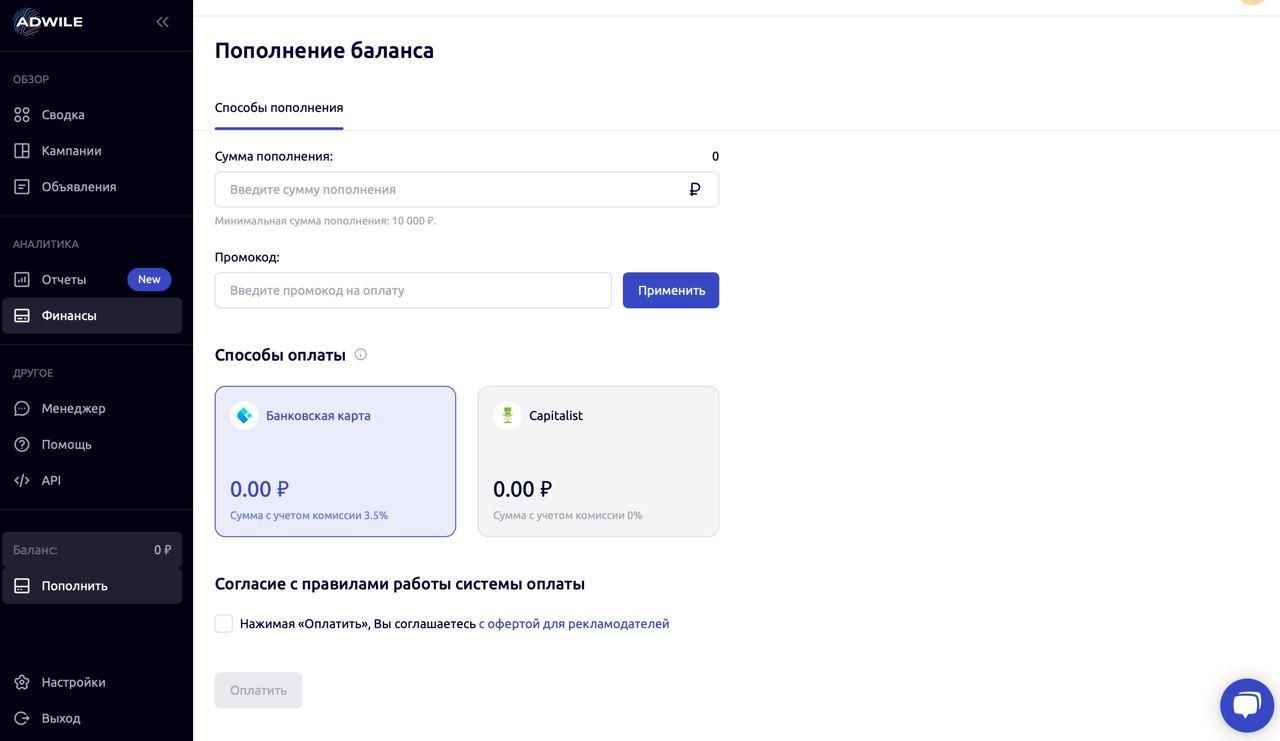Image resolution: width=1280 pixels, height=741 pixels.
Task: Open Настройки in the sidebar
Action: point(92,683)
